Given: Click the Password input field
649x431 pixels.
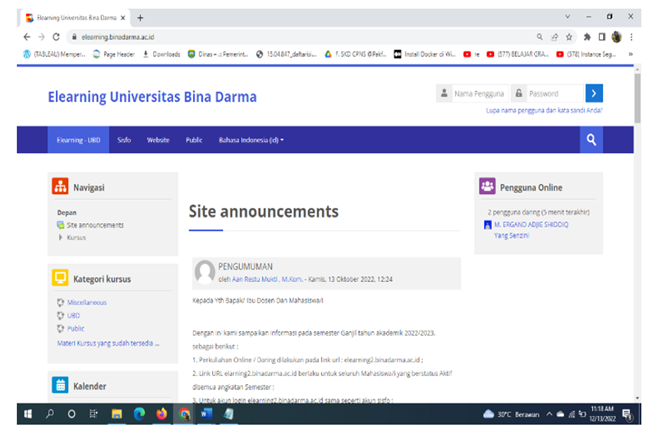Looking at the screenshot, I should [x=549, y=93].
